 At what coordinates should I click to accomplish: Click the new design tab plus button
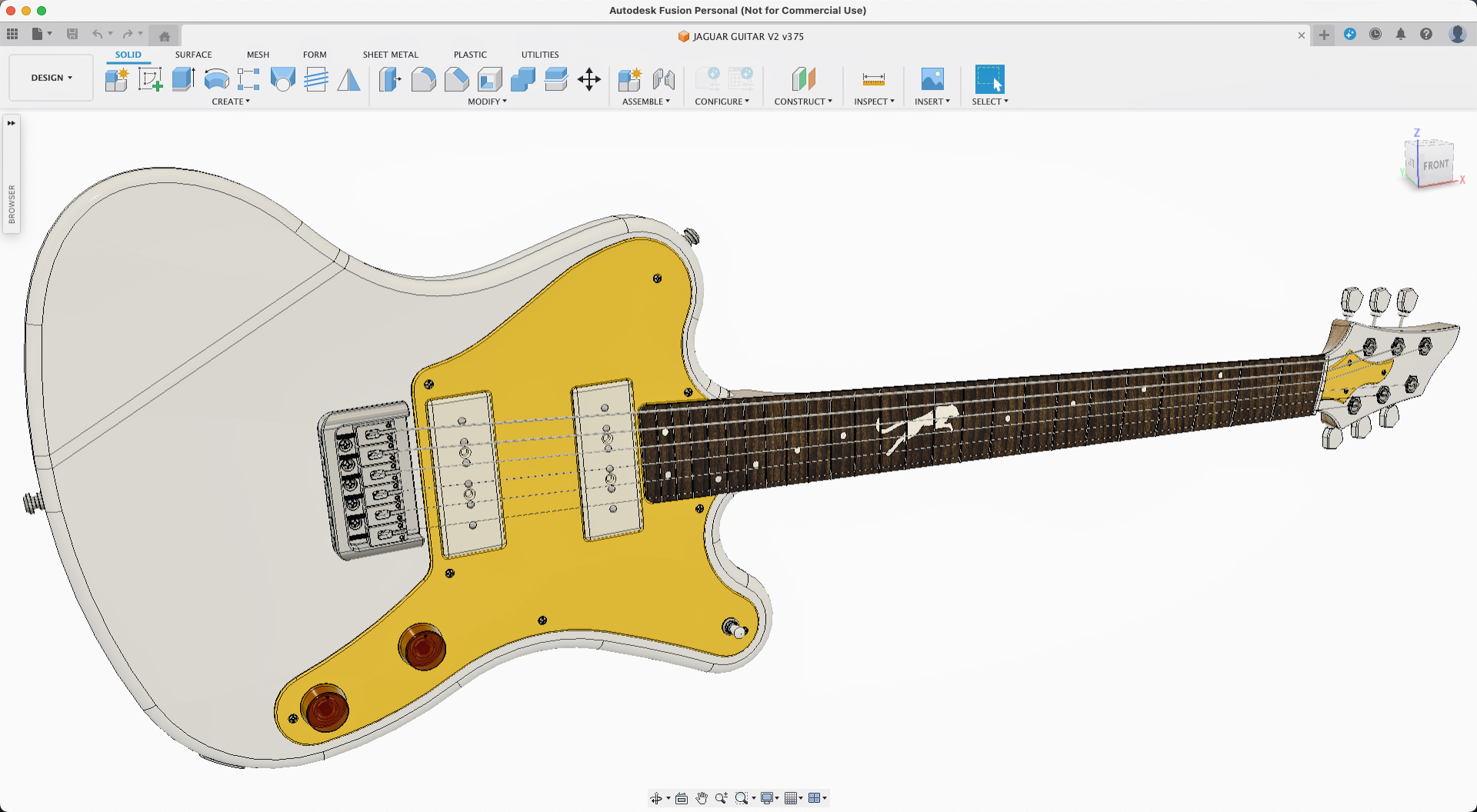tap(1324, 35)
